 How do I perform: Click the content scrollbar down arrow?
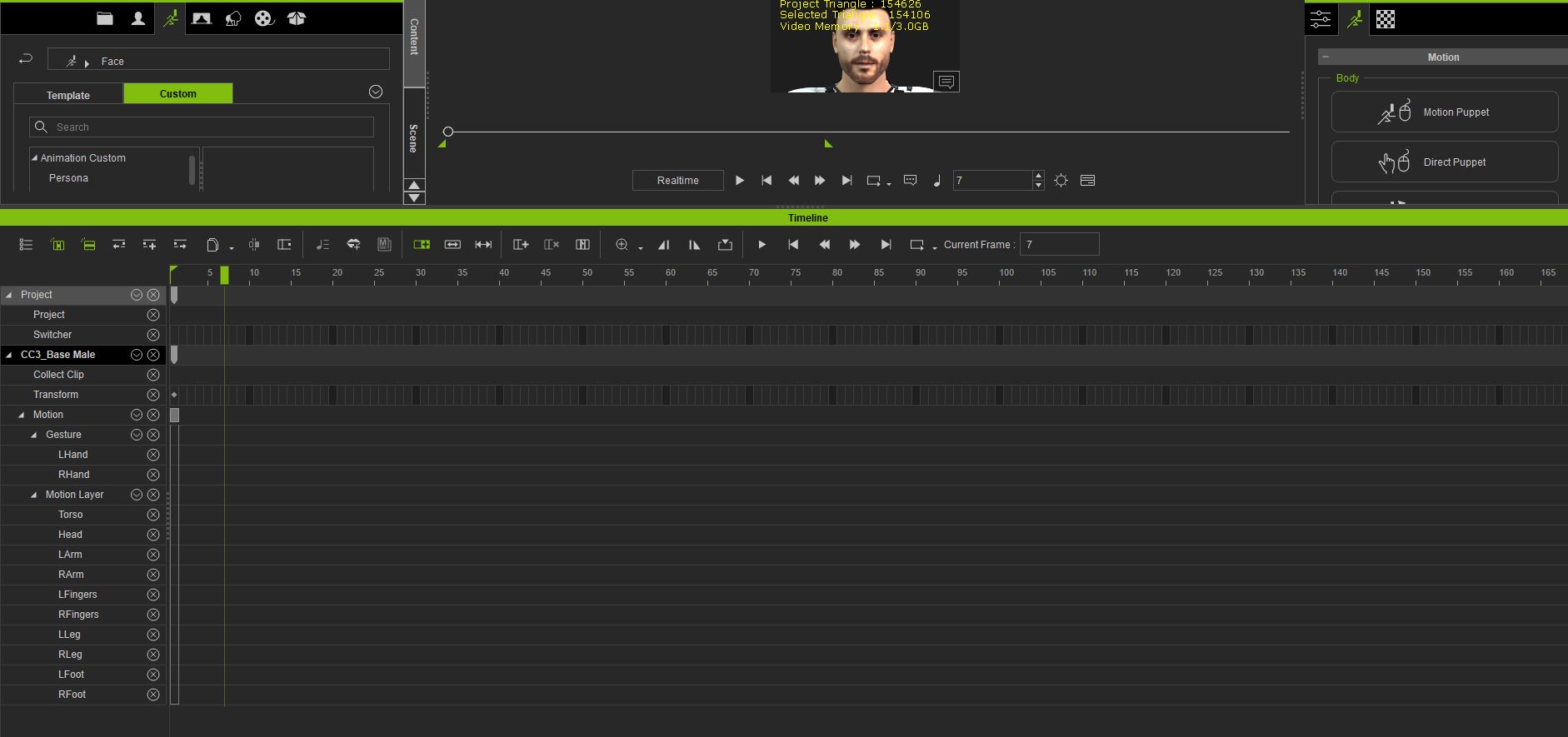(414, 198)
